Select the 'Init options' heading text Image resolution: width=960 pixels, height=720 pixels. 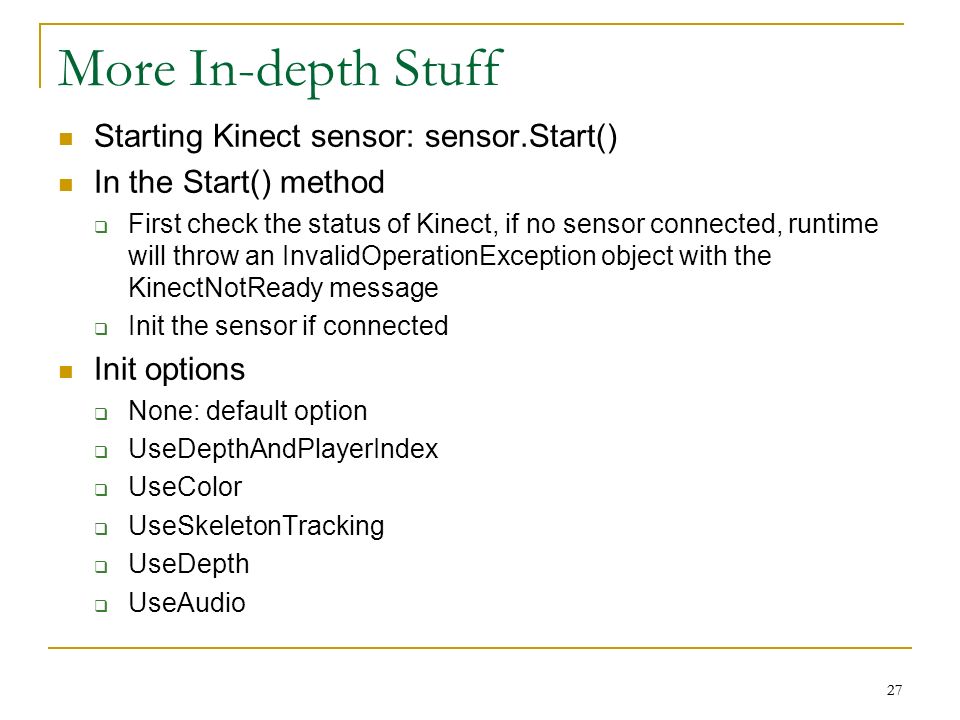point(170,370)
